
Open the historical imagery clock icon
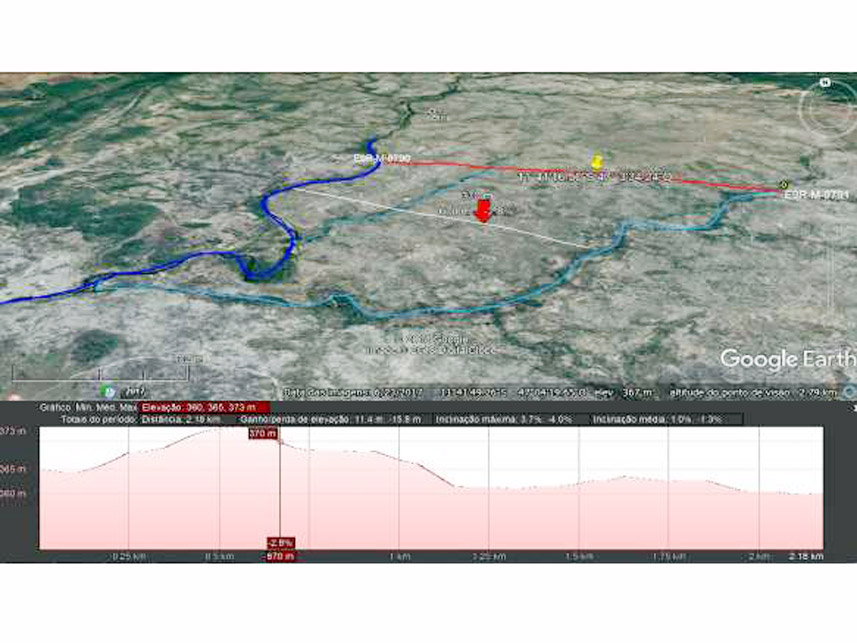108,391
